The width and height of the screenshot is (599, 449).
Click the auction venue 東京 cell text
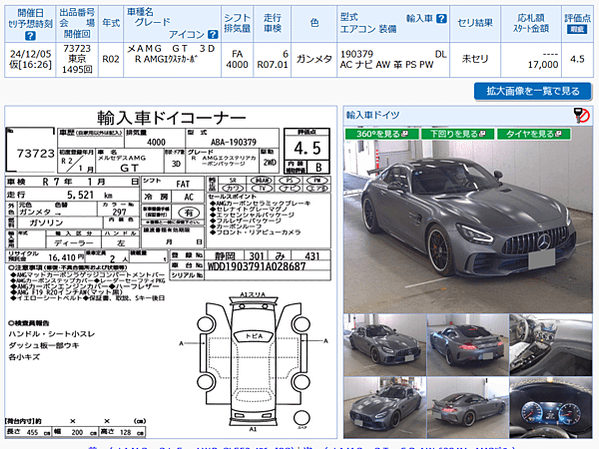[77, 59]
